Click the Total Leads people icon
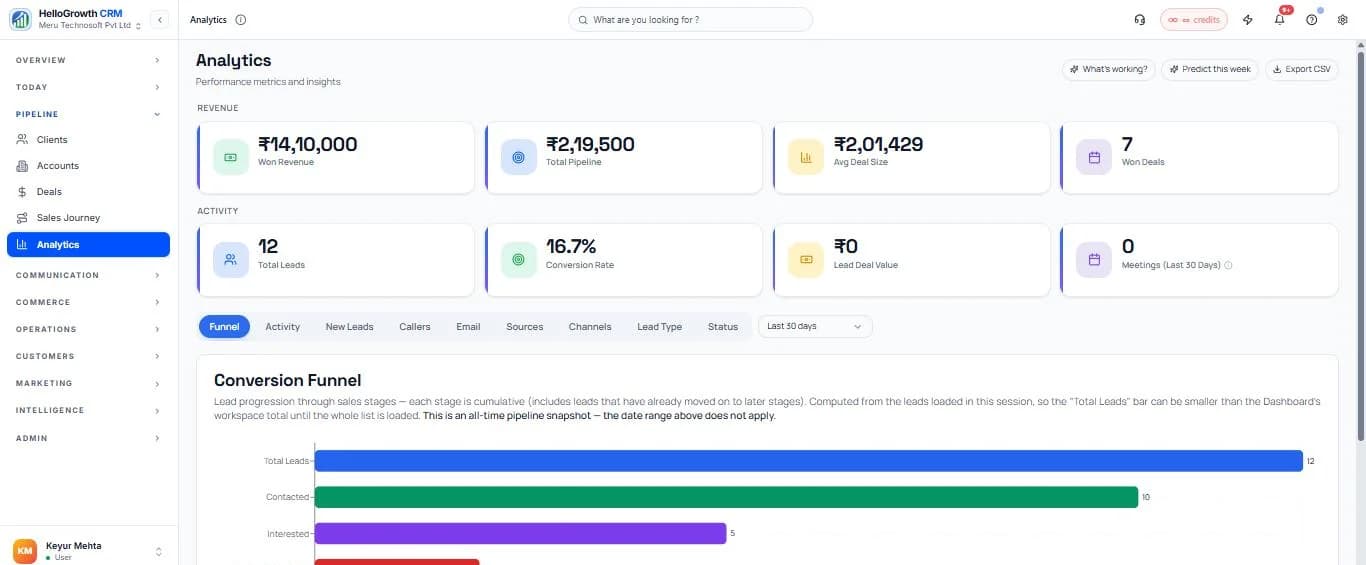 pyautogui.click(x=231, y=260)
